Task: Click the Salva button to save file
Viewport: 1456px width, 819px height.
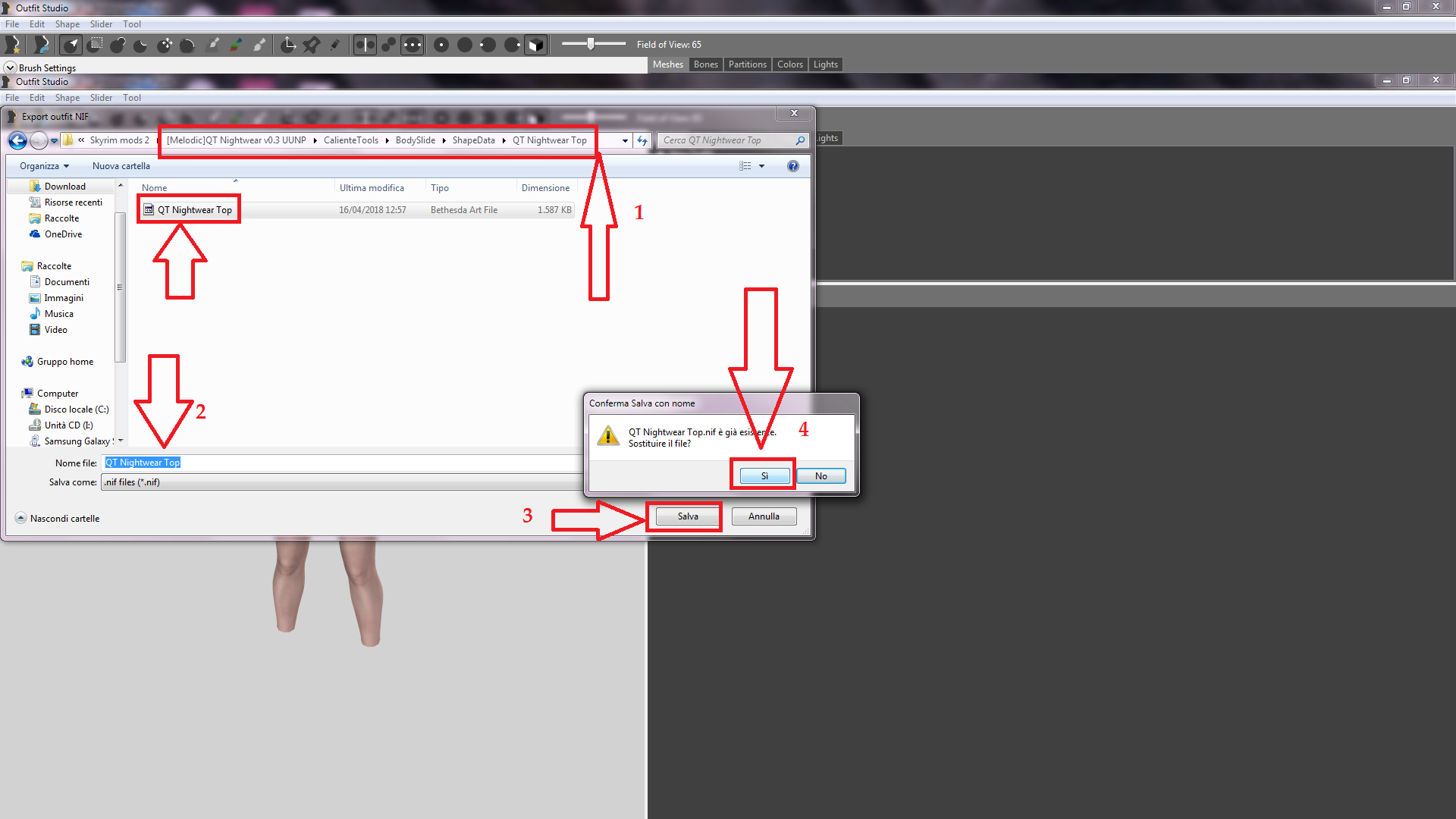Action: pos(688,516)
